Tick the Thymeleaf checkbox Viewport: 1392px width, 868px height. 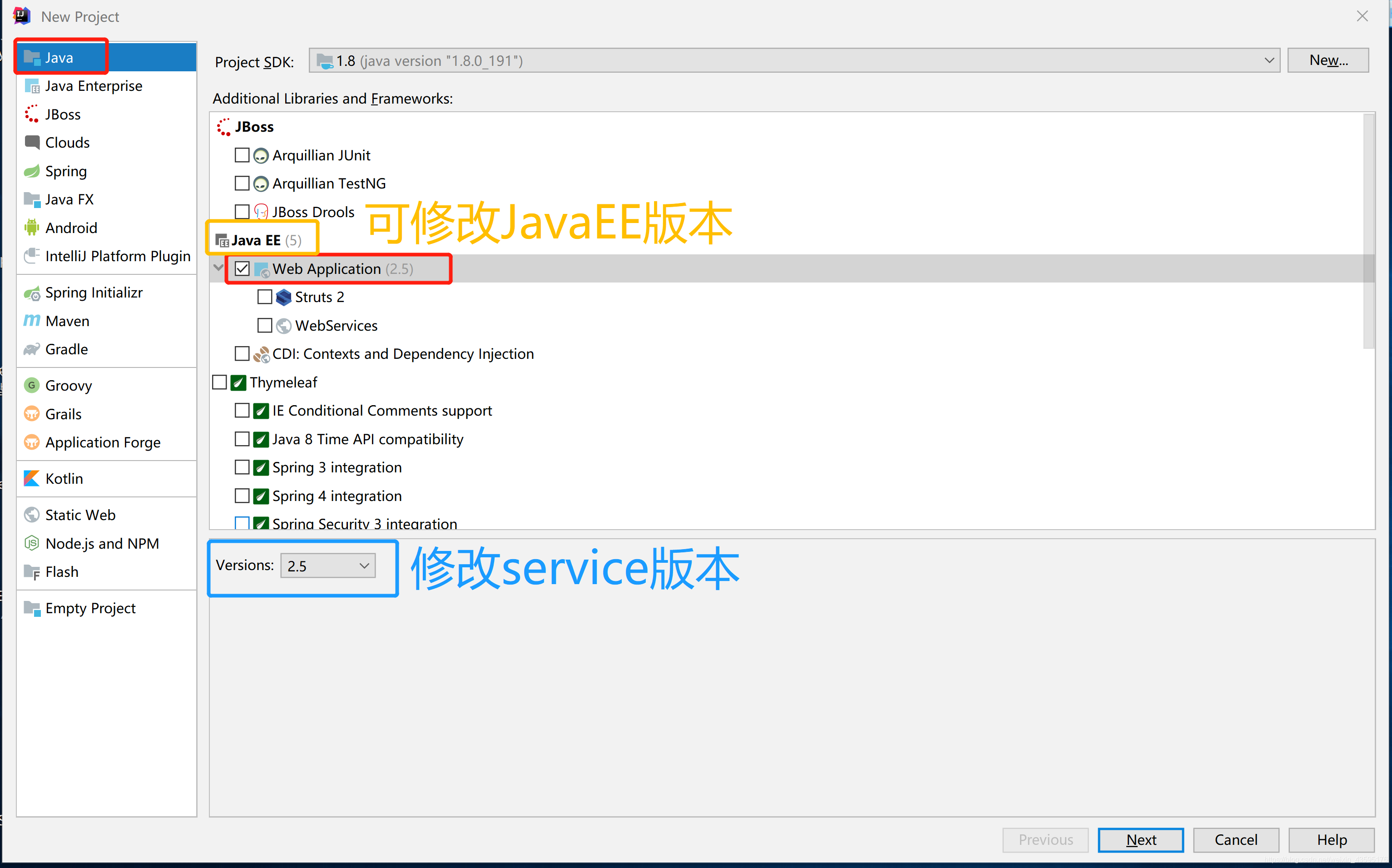pyautogui.click(x=219, y=382)
